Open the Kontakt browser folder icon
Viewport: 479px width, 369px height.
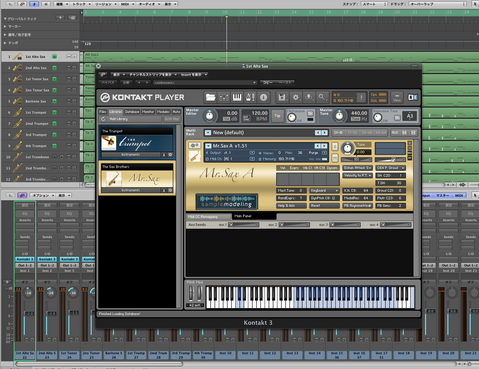pos(210,97)
